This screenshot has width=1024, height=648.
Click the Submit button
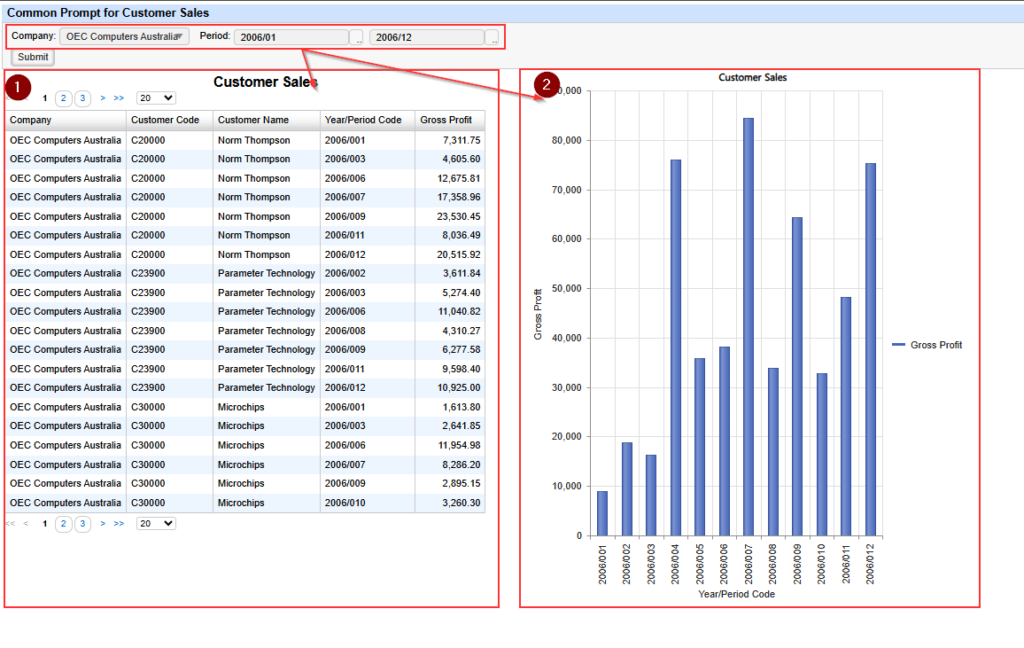pyautogui.click(x=33, y=57)
